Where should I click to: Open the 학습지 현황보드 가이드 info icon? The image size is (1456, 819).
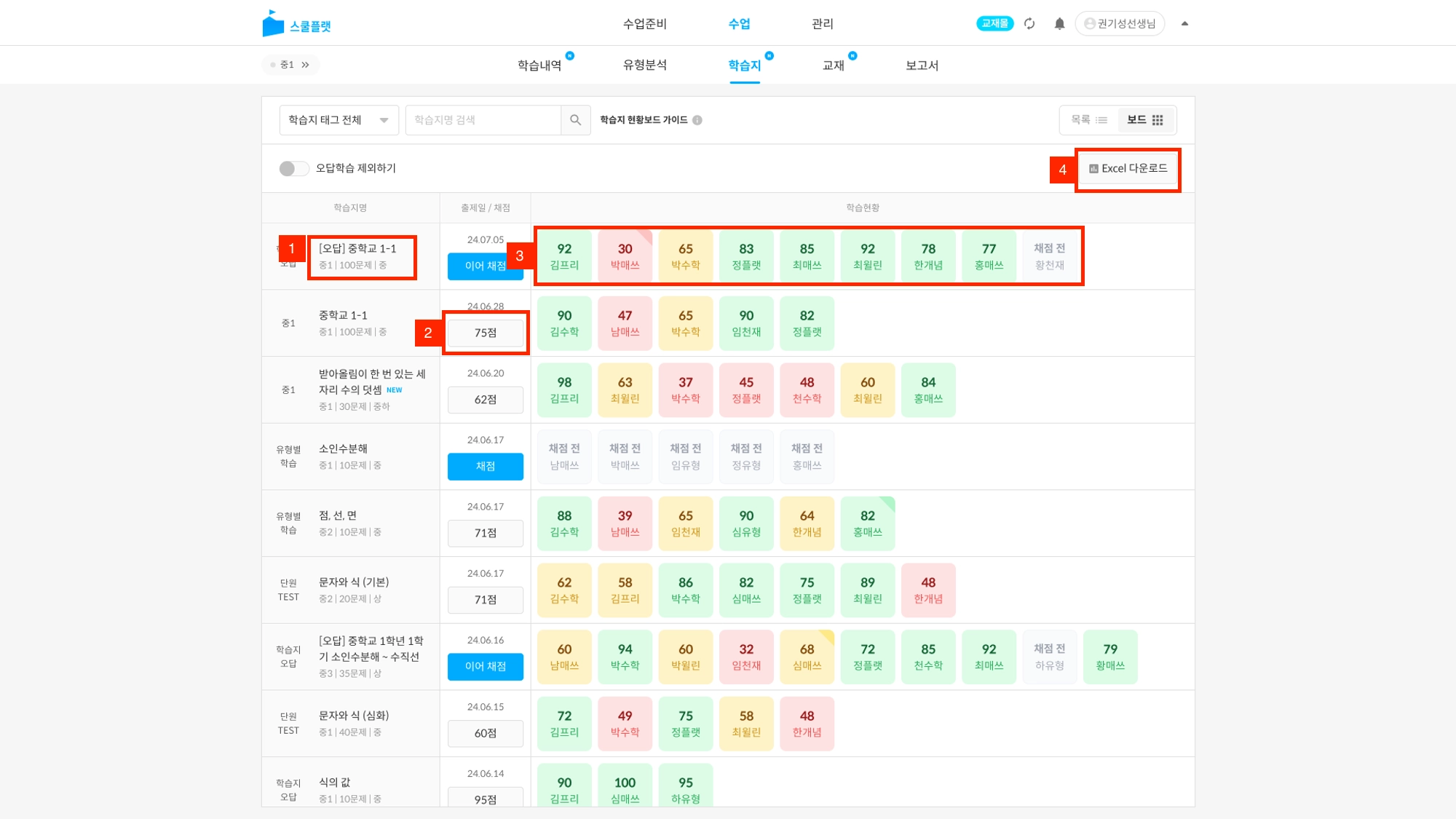[x=697, y=120]
